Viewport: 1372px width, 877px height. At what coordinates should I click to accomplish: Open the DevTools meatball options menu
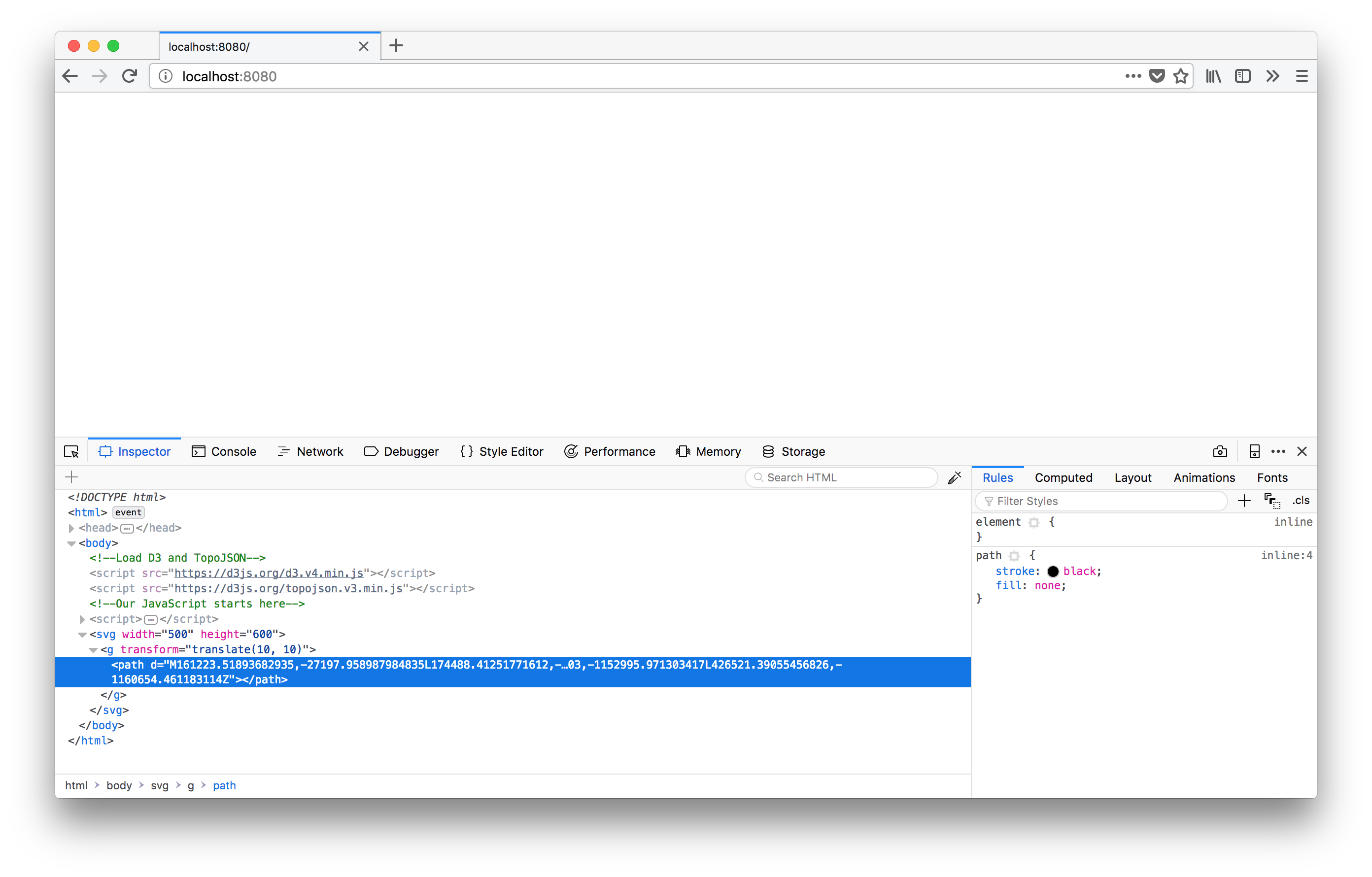(1278, 451)
